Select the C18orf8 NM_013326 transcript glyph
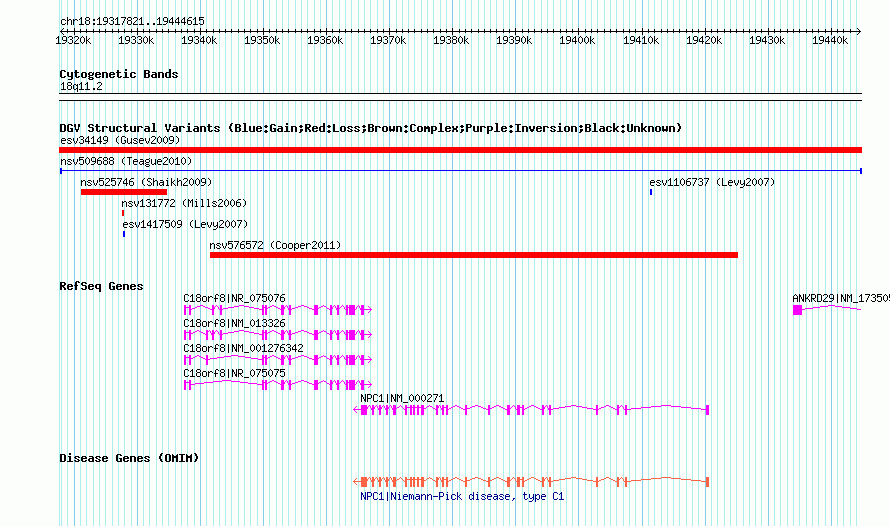 (x=278, y=335)
